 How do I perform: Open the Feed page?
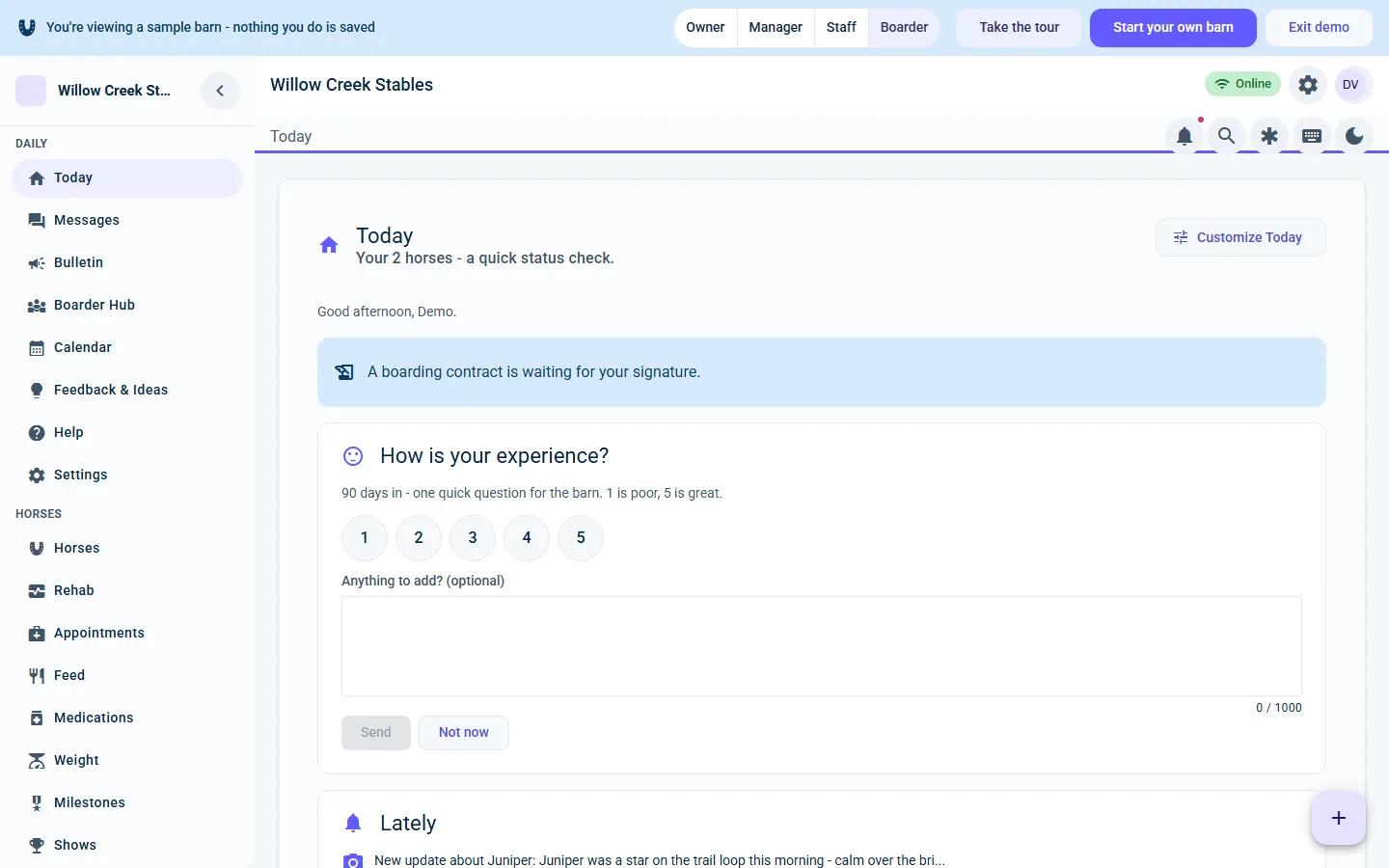(x=127, y=675)
